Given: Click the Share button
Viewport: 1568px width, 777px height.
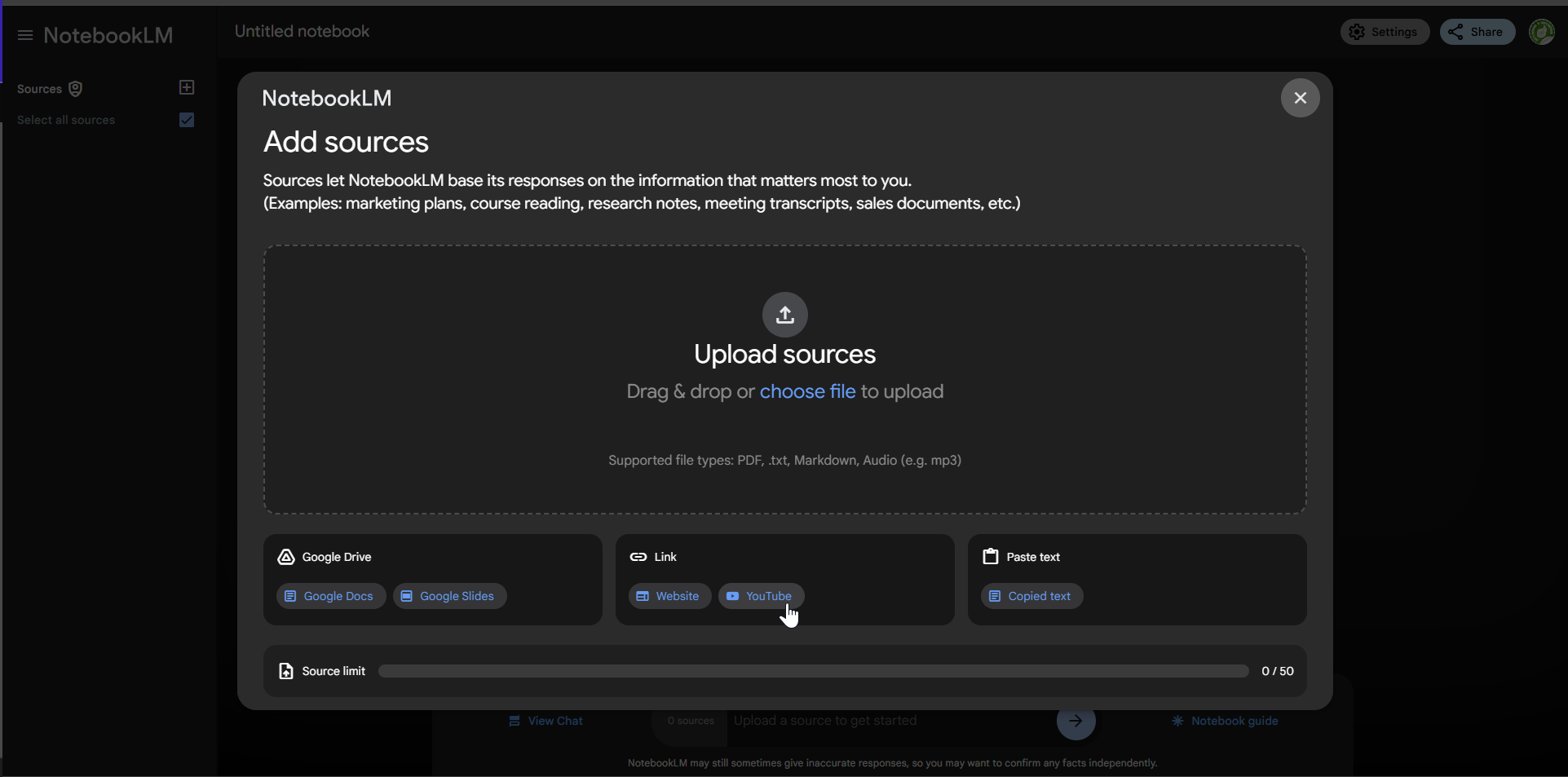Looking at the screenshot, I should point(1477,32).
